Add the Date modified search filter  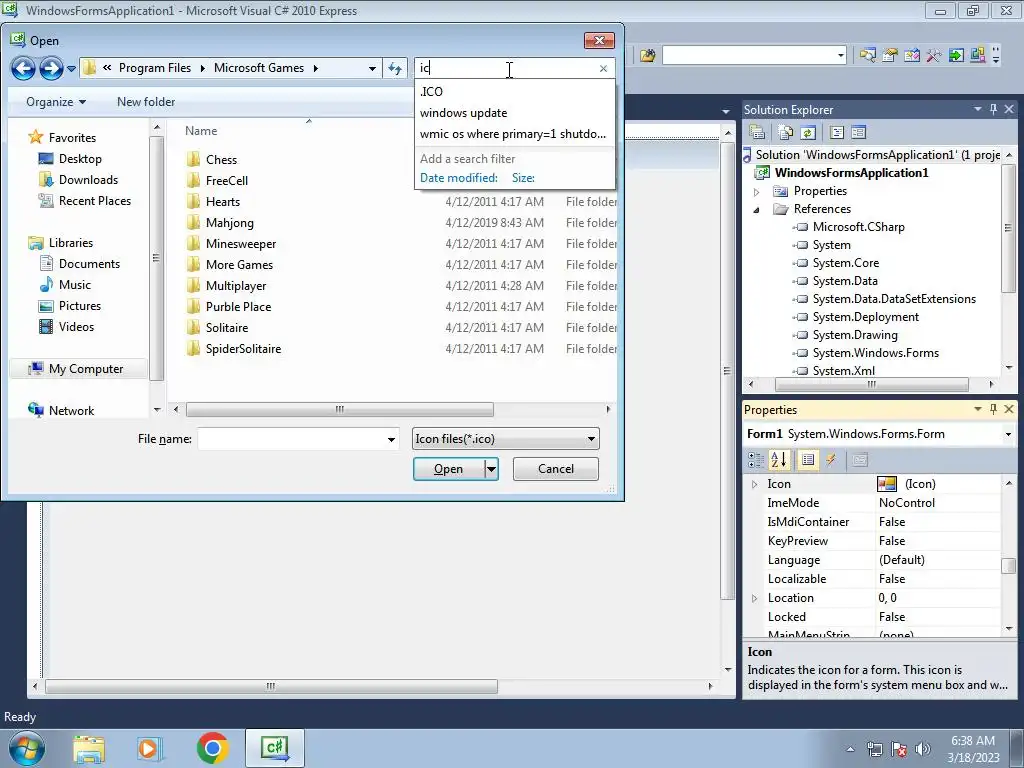458,178
